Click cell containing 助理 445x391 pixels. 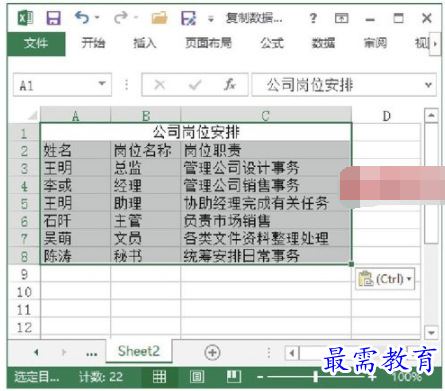146,203
